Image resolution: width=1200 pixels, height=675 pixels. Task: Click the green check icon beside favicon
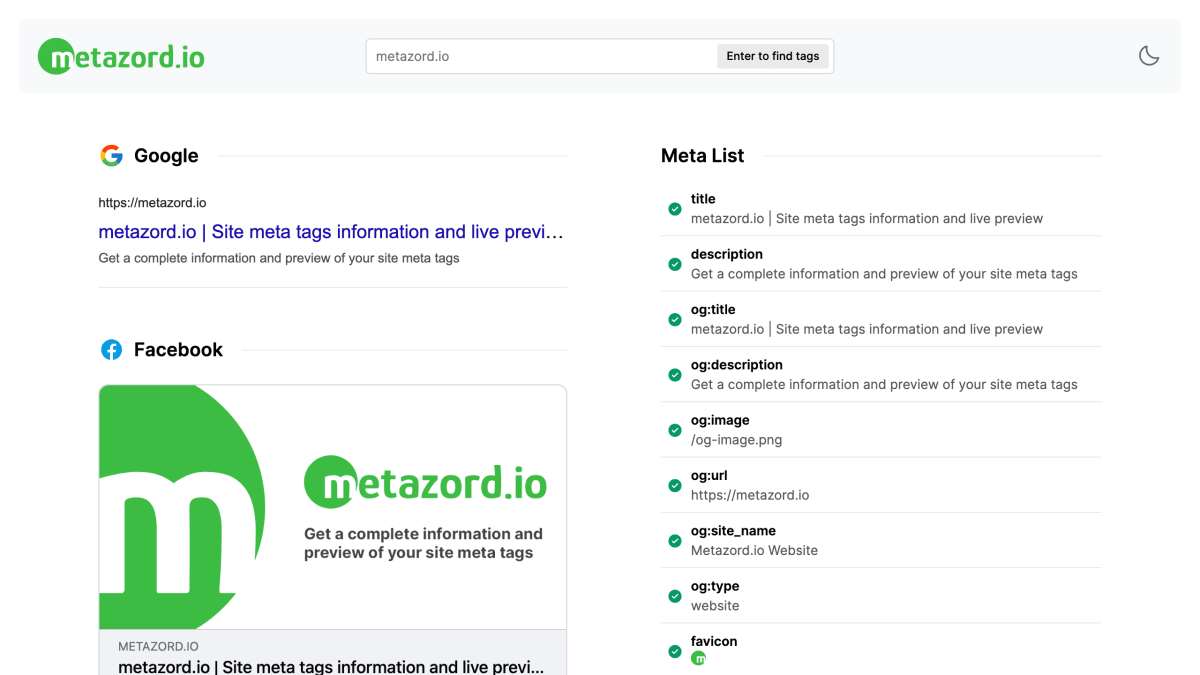[675, 652]
